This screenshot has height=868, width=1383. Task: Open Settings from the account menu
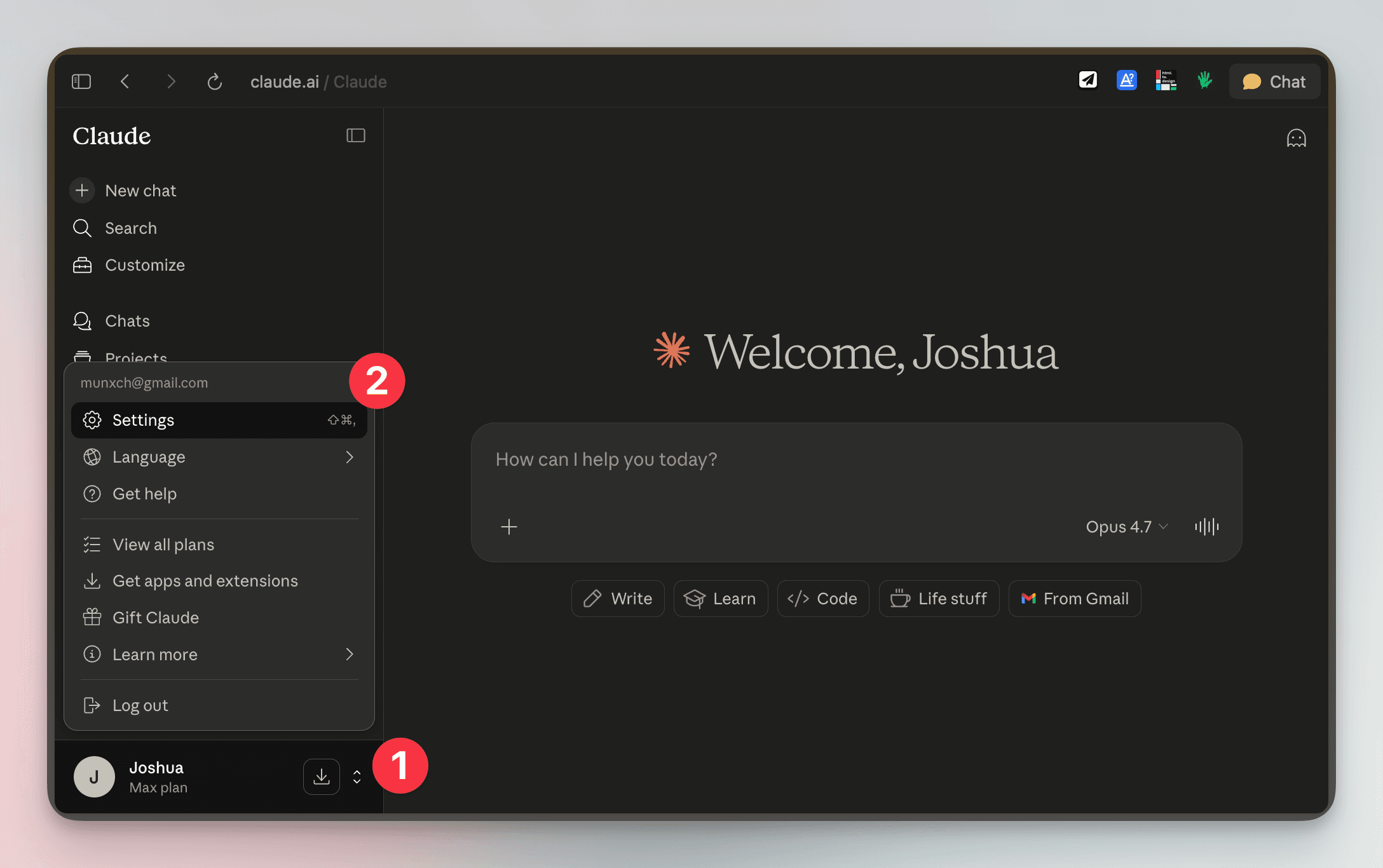tap(219, 420)
